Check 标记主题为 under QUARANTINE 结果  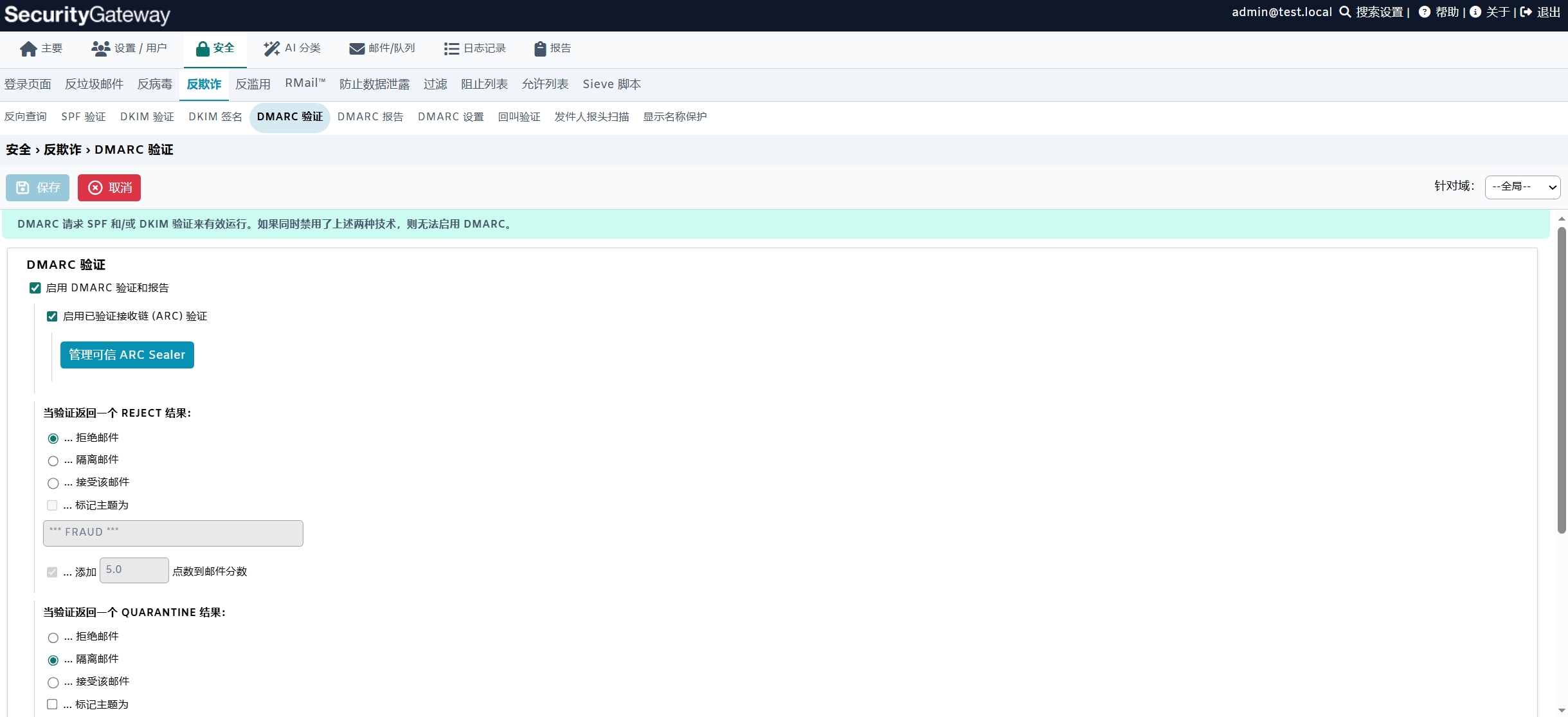52,704
